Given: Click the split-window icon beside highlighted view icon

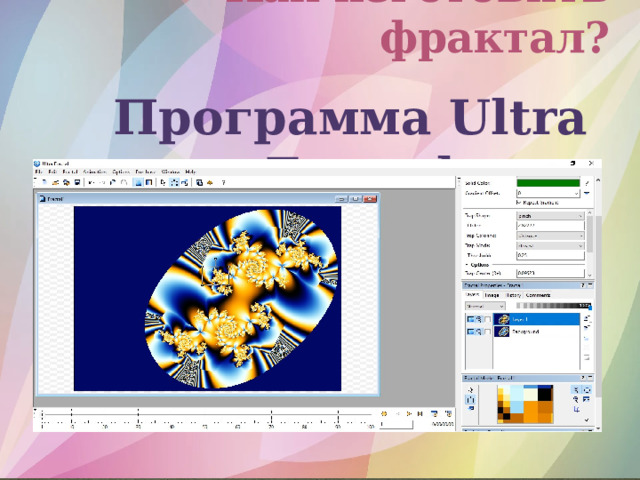Looking at the screenshot, I should (x=149, y=182).
